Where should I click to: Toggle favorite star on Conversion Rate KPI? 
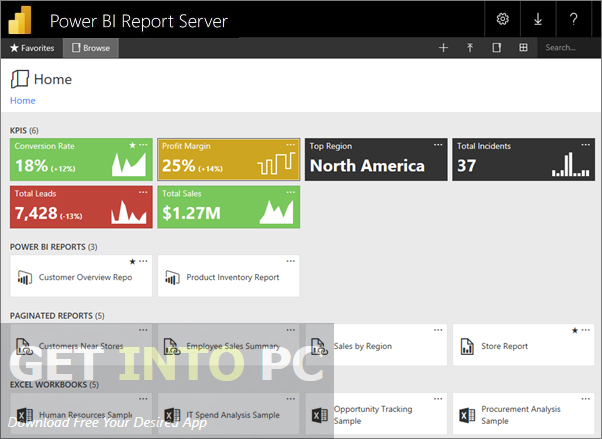pyautogui.click(x=132, y=145)
